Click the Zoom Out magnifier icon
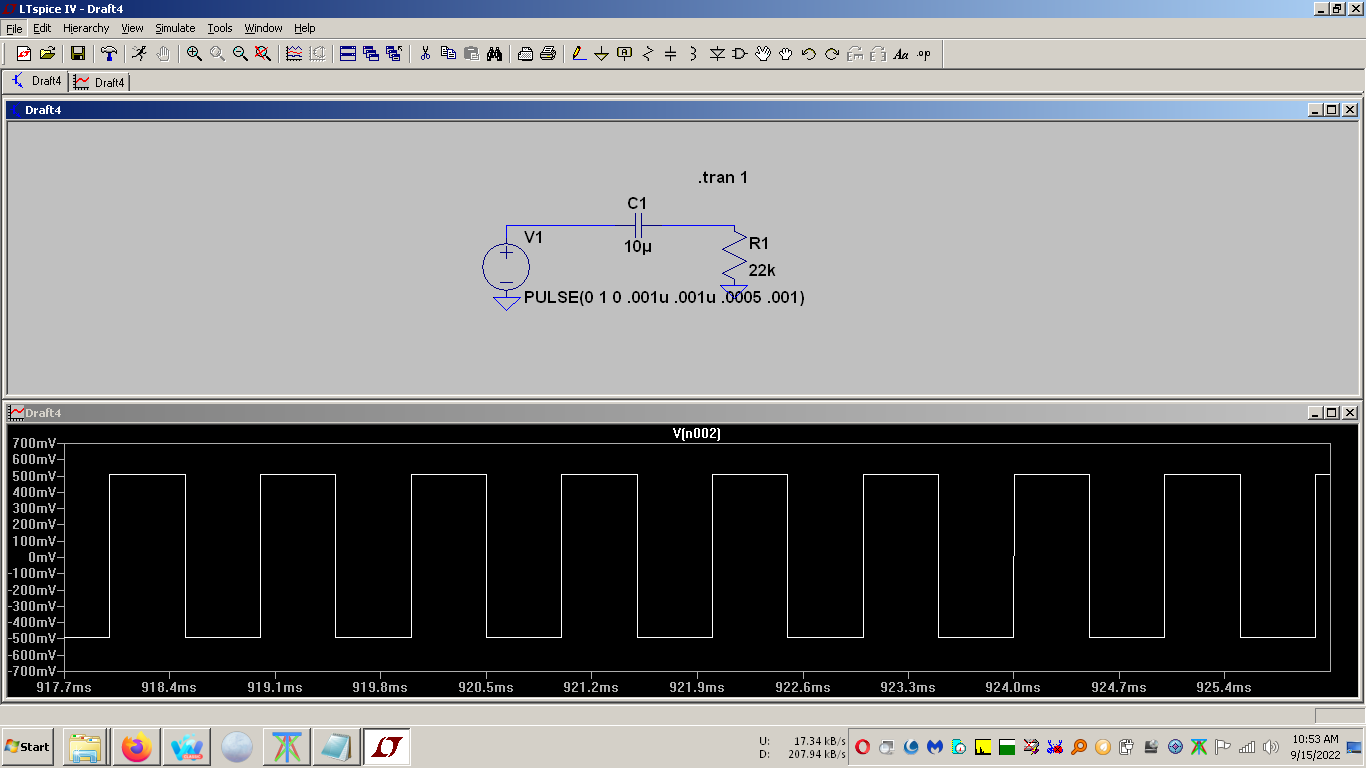This screenshot has width=1366, height=768. coord(240,54)
